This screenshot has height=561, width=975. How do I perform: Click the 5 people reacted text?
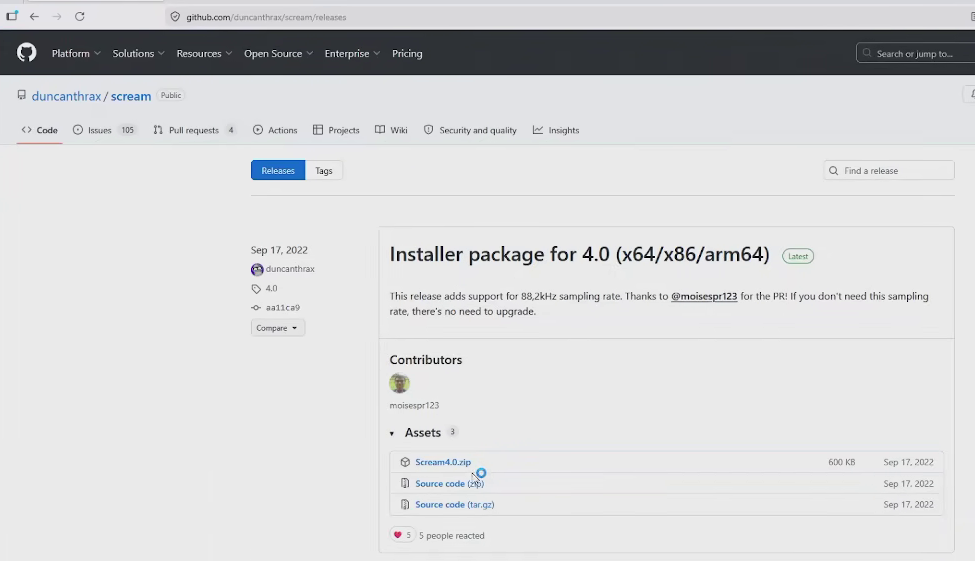tap(451, 536)
